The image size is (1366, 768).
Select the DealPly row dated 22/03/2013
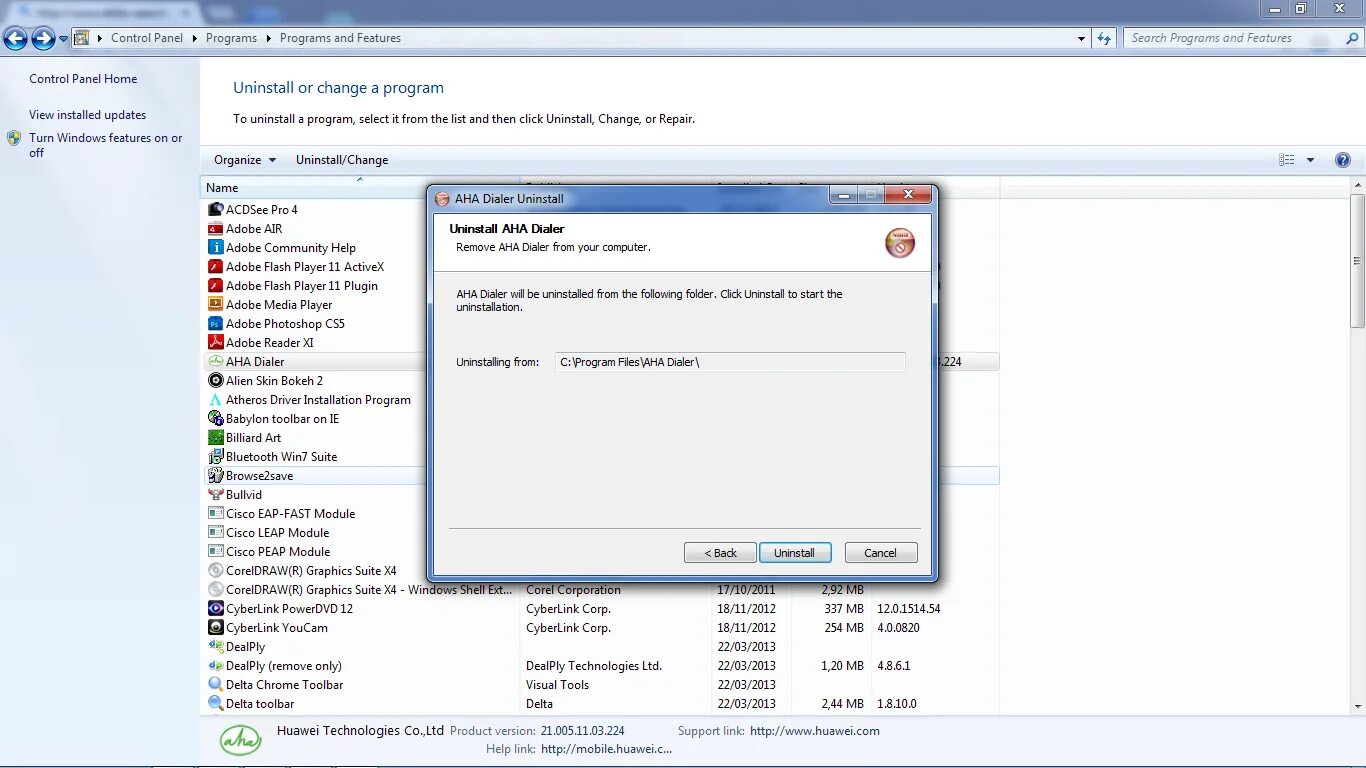(600, 646)
